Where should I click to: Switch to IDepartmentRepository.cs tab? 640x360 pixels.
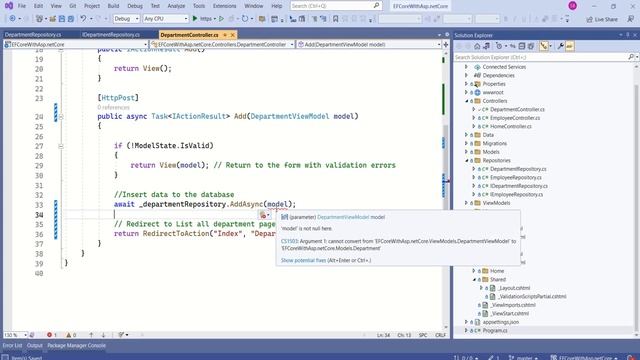pyautogui.click(x=111, y=35)
